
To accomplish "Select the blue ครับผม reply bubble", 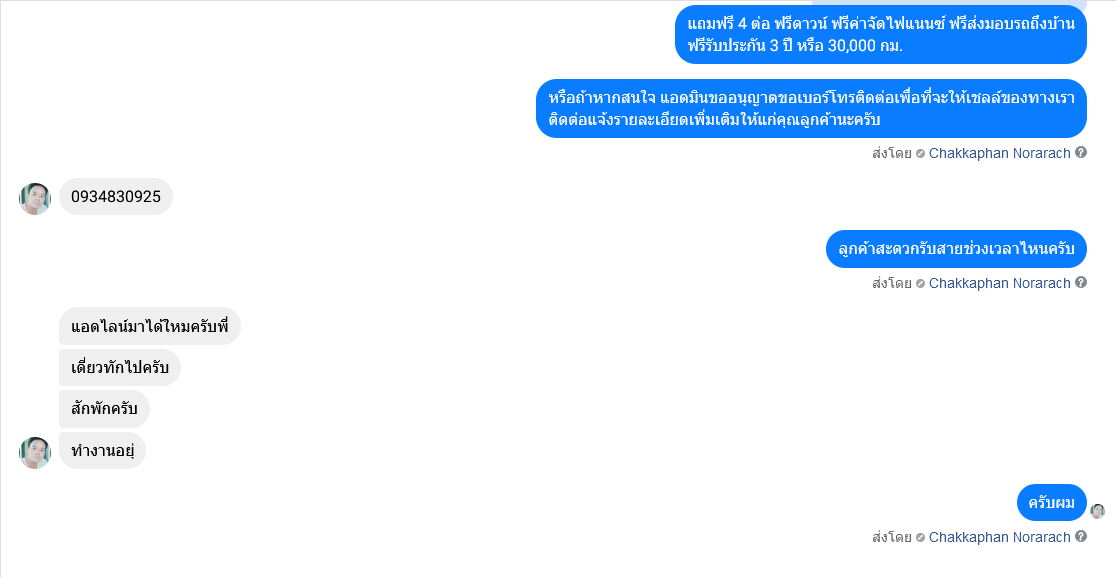I will (x=1052, y=503).
